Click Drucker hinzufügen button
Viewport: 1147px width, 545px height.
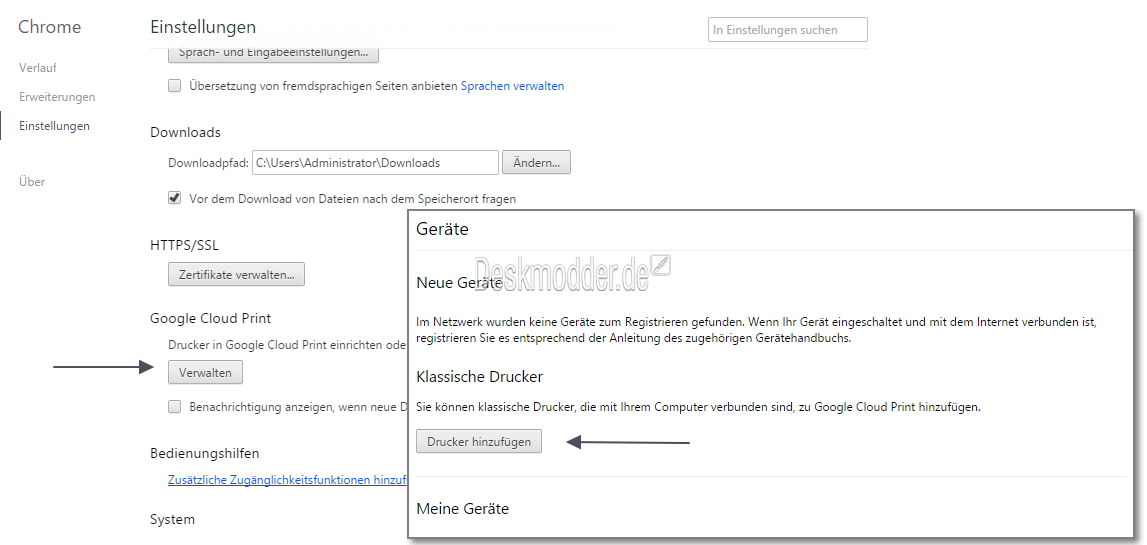(479, 442)
